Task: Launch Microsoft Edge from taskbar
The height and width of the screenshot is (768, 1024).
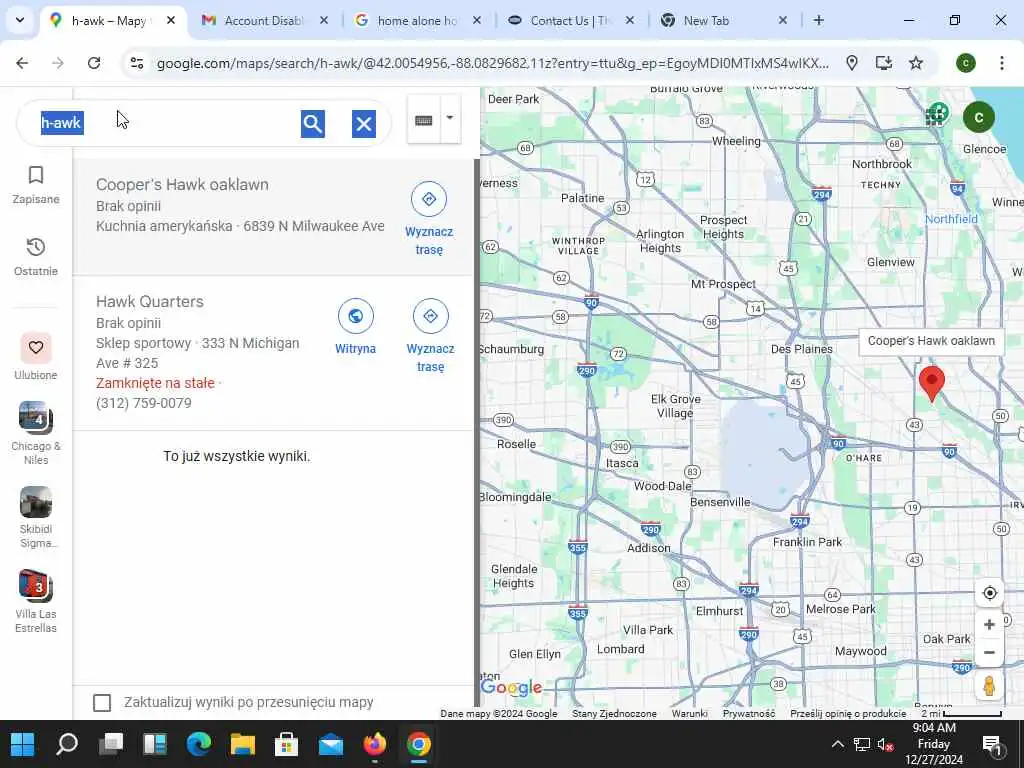Action: coord(199,744)
